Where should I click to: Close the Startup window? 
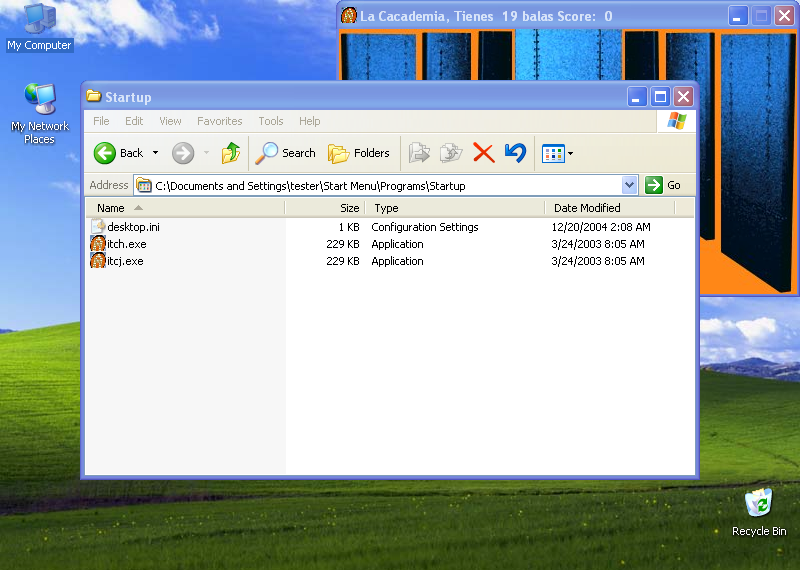pyautogui.click(x=683, y=96)
